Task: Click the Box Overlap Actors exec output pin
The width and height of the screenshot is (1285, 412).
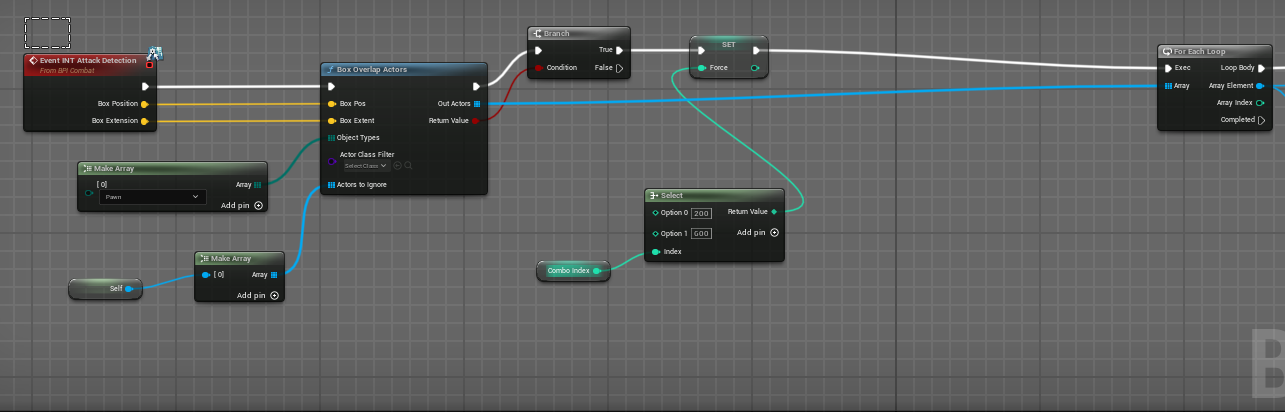Action: (x=476, y=86)
